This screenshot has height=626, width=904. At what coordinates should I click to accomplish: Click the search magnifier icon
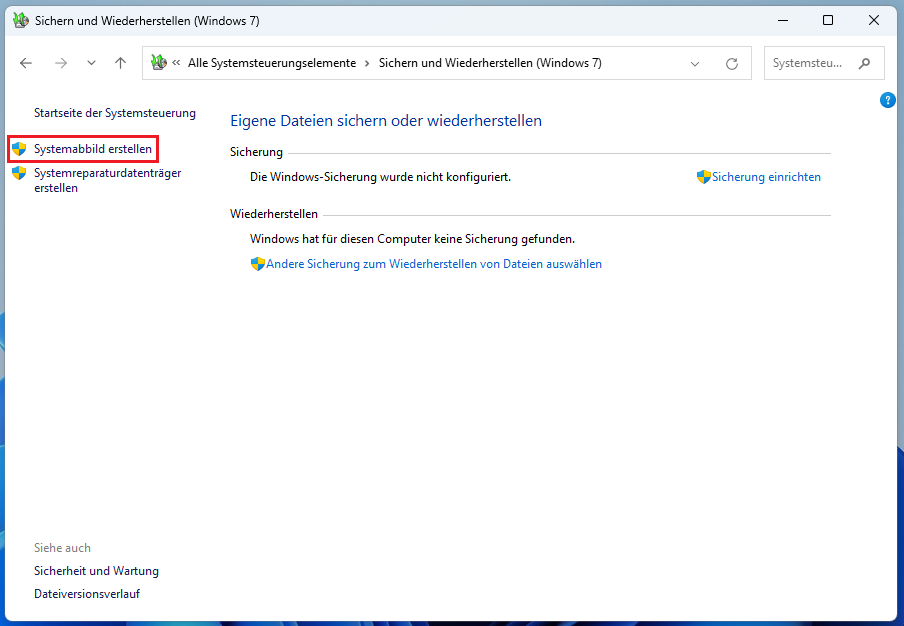pyautogui.click(x=864, y=62)
